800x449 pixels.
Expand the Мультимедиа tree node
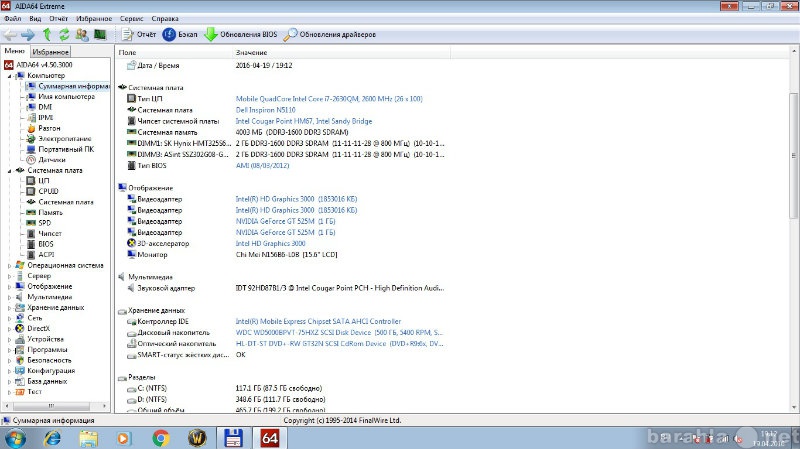[9, 297]
